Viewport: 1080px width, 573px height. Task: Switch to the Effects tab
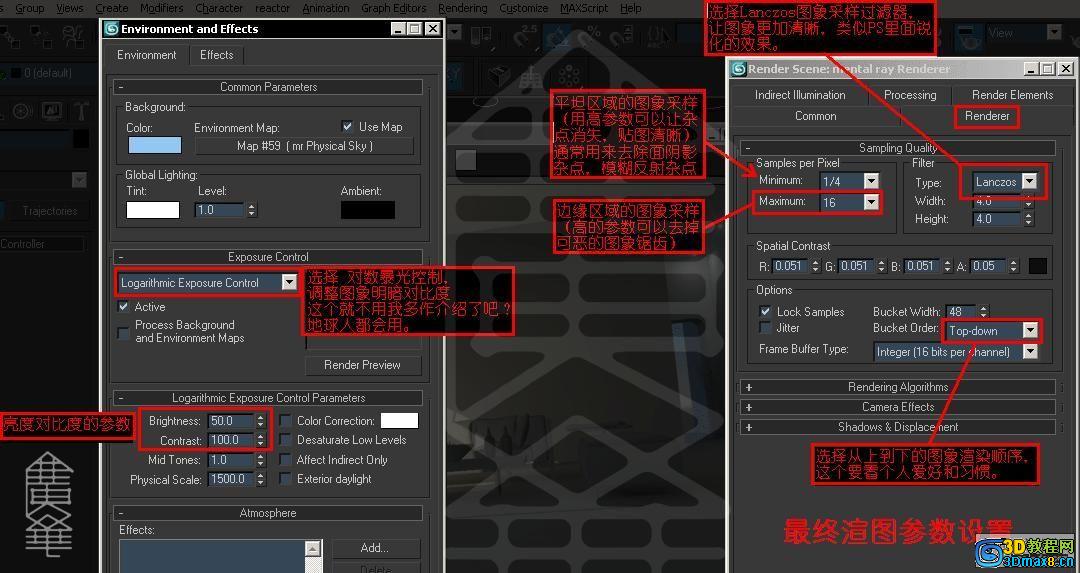pos(216,55)
